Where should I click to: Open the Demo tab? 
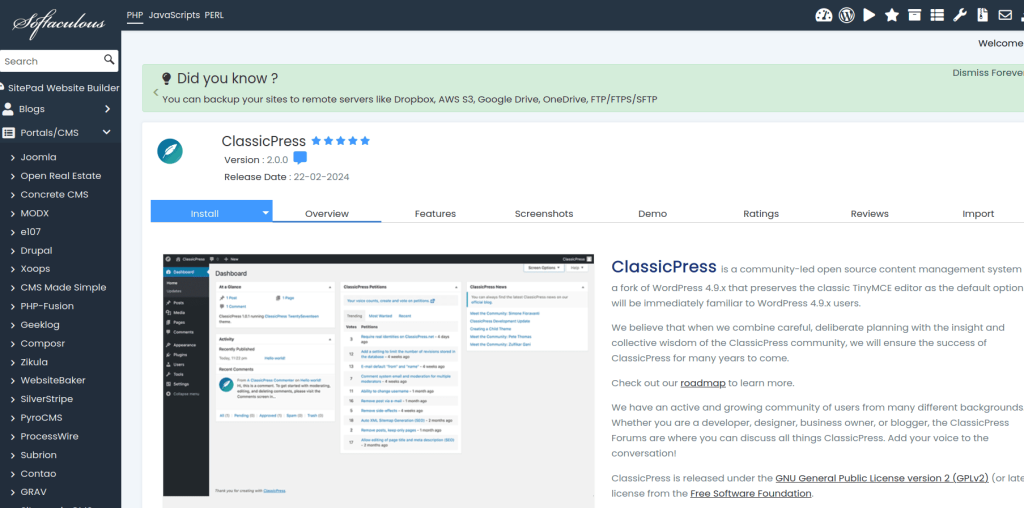(652, 213)
